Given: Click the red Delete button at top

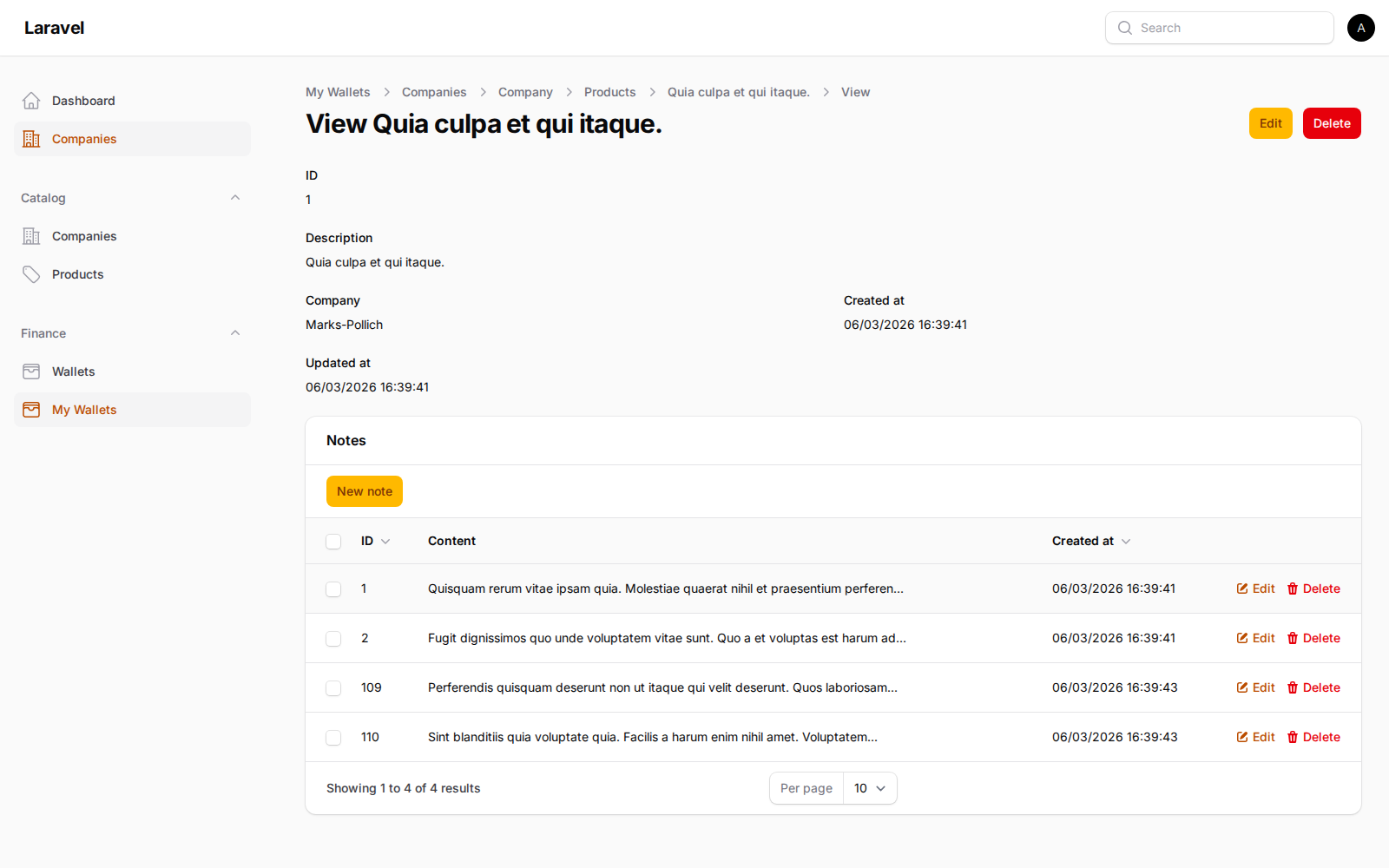Looking at the screenshot, I should pos(1331,123).
